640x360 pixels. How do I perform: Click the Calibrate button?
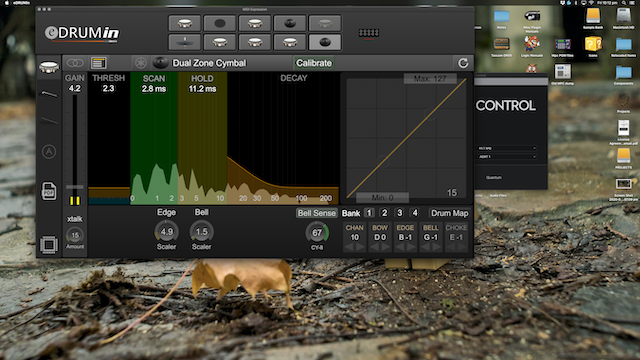(x=314, y=63)
